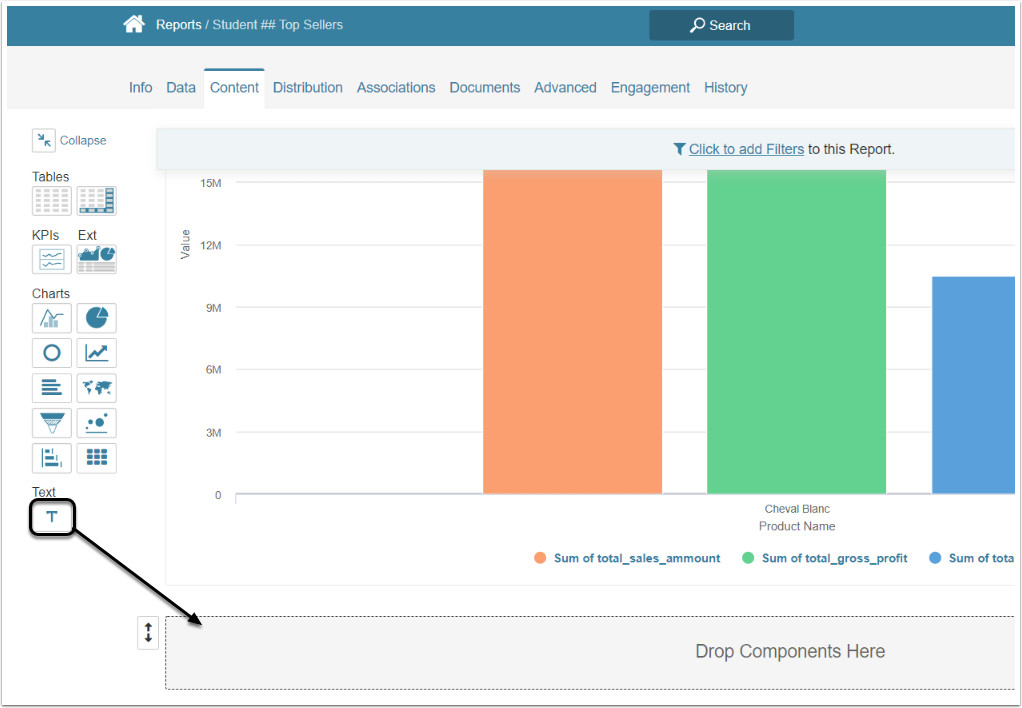Toggle the Sum of total_gross_profit legend

coord(825,558)
